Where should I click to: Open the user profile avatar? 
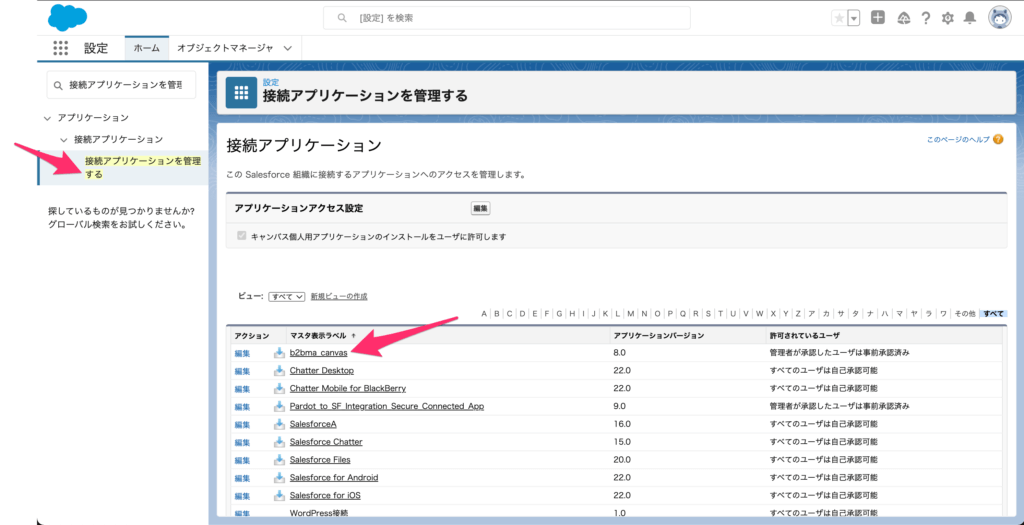coord(999,18)
